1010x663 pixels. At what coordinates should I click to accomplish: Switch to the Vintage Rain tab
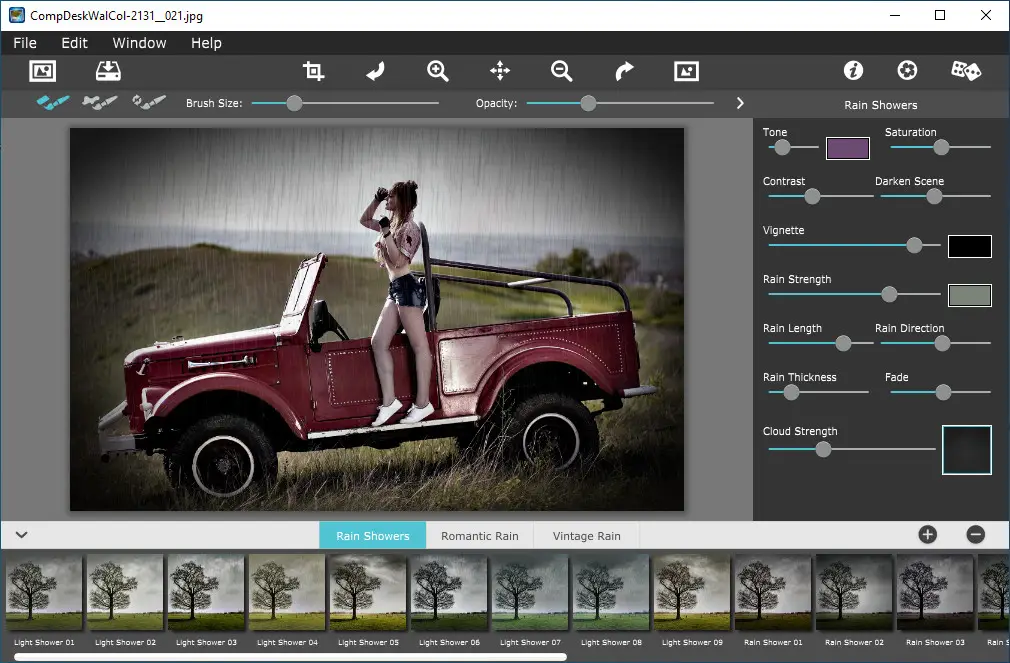(x=587, y=536)
